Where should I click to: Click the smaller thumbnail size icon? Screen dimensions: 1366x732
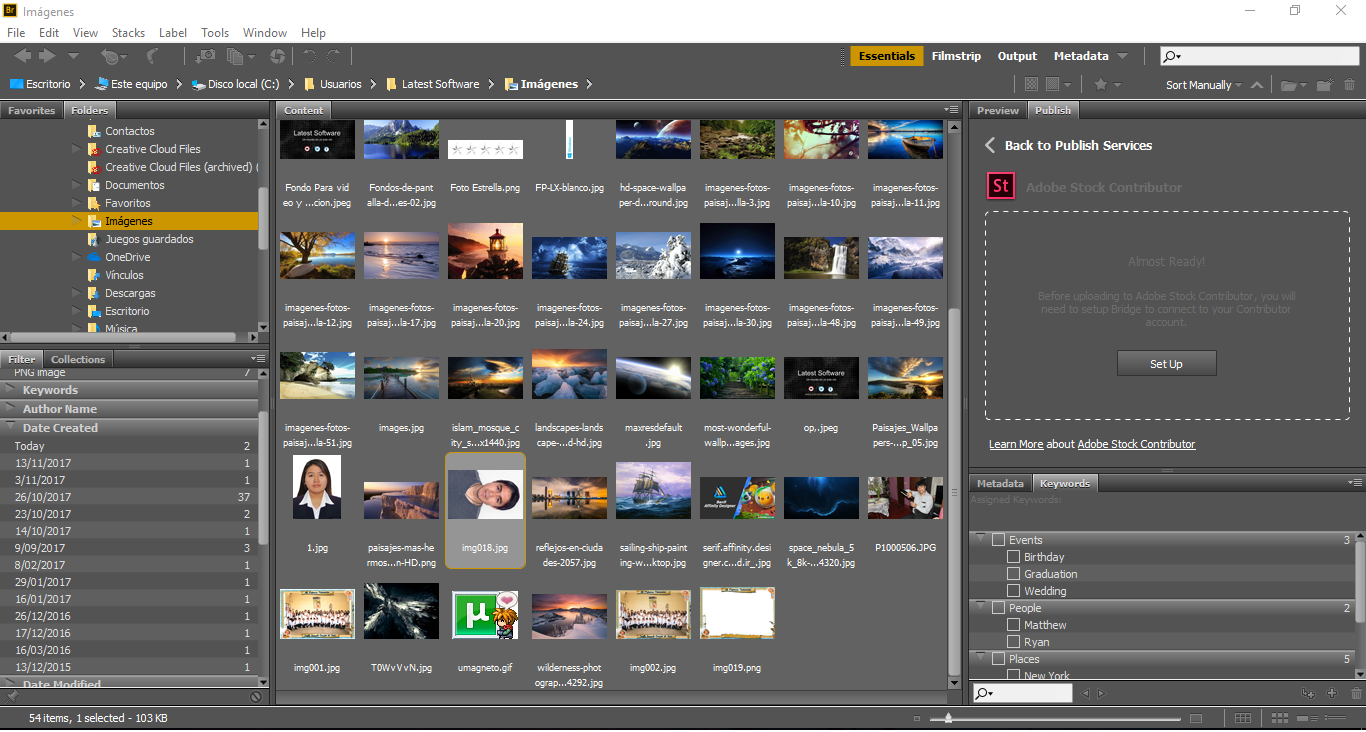(917, 719)
